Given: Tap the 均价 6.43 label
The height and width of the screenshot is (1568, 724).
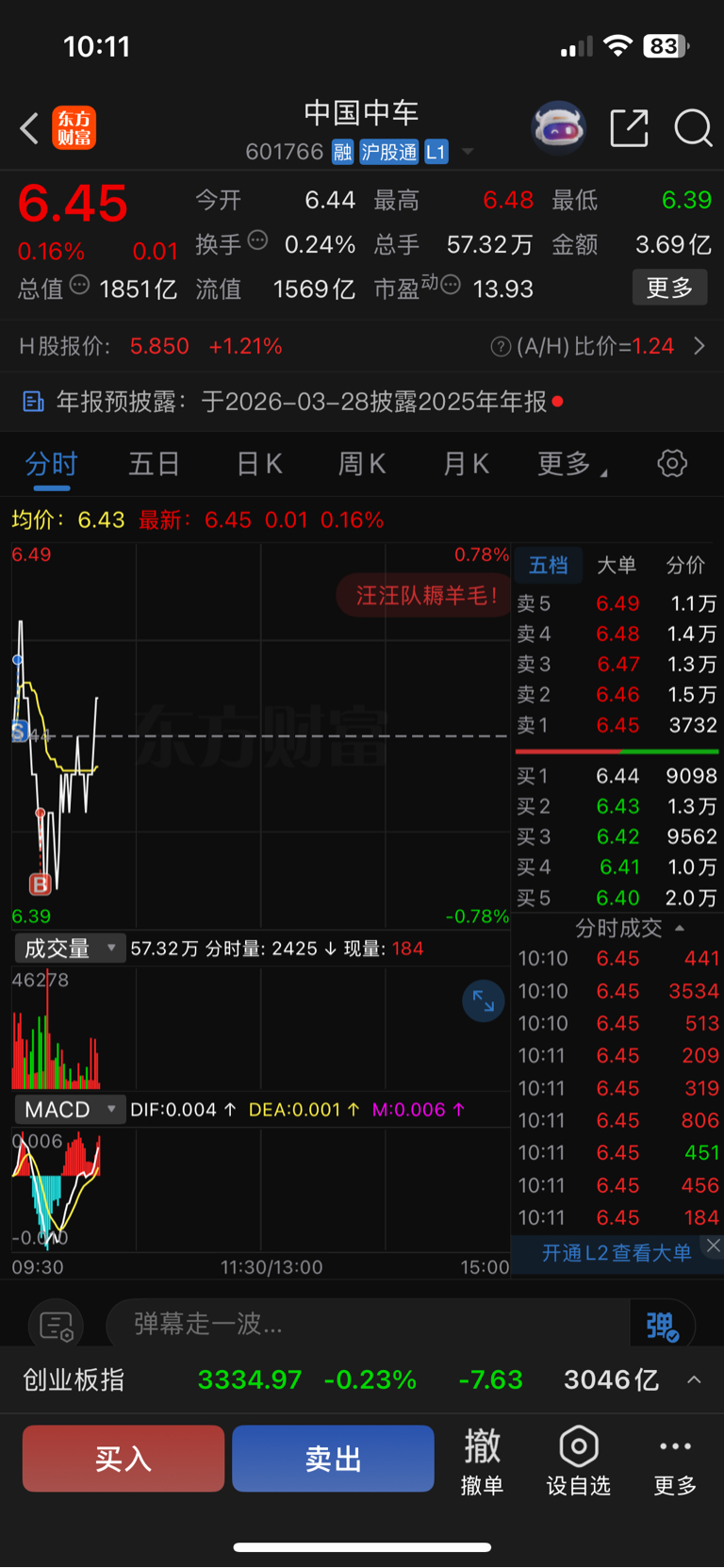Looking at the screenshot, I should 68,520.
